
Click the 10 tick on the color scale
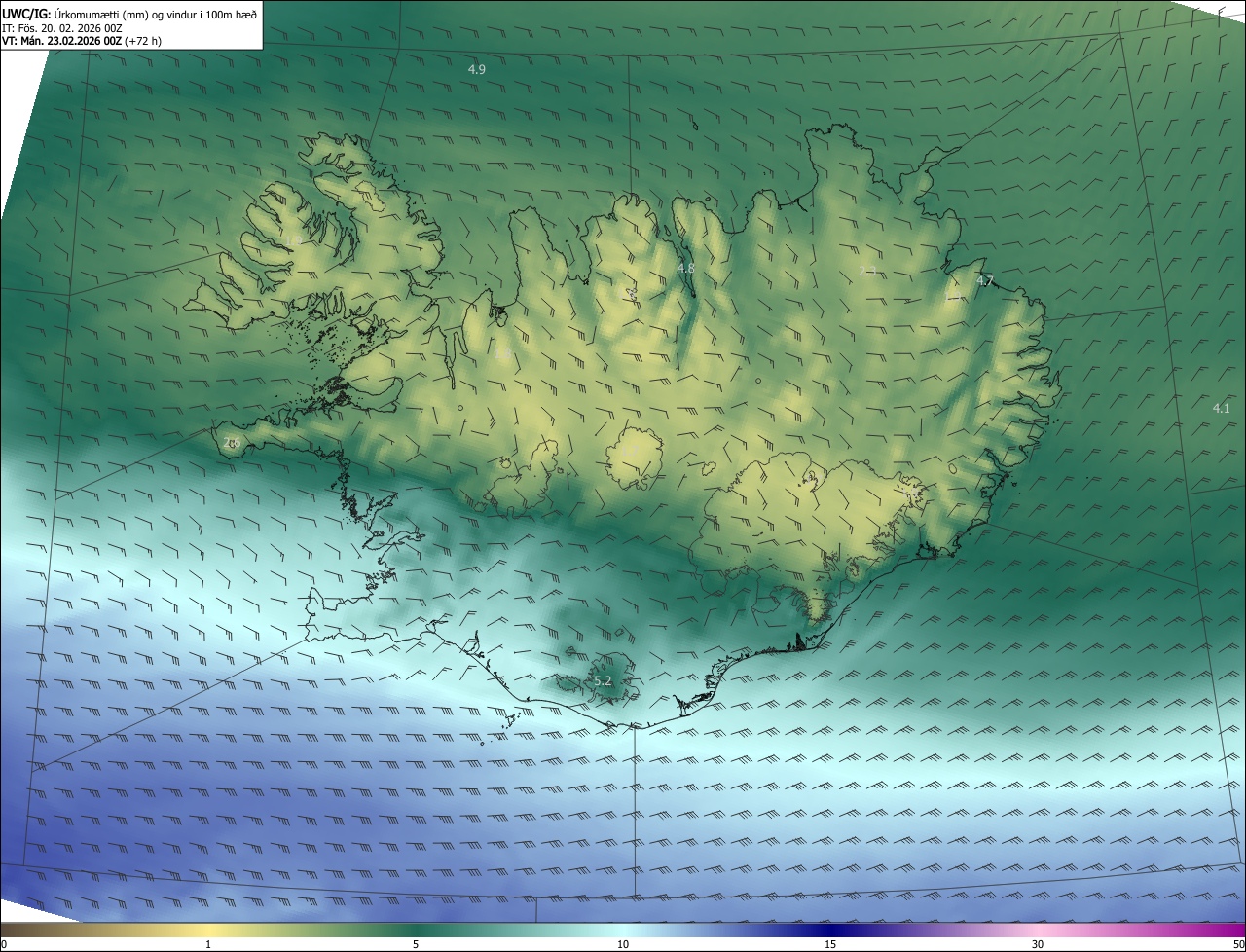click(623, 944)
